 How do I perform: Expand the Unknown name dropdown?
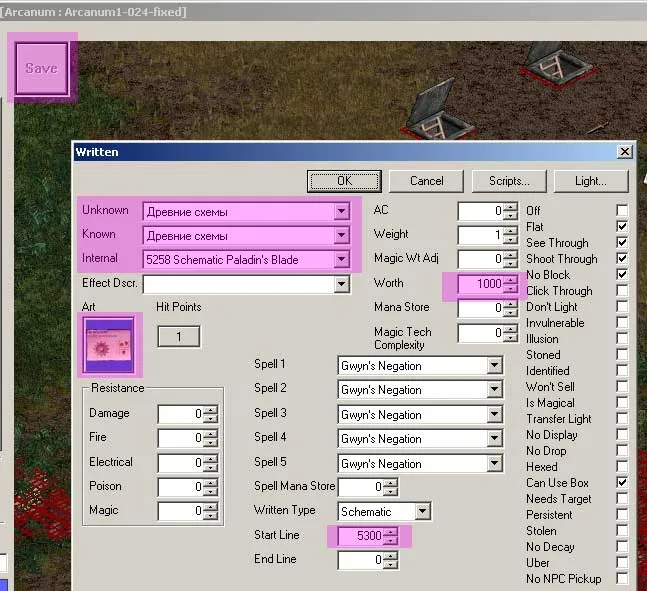tap(342, 211)
